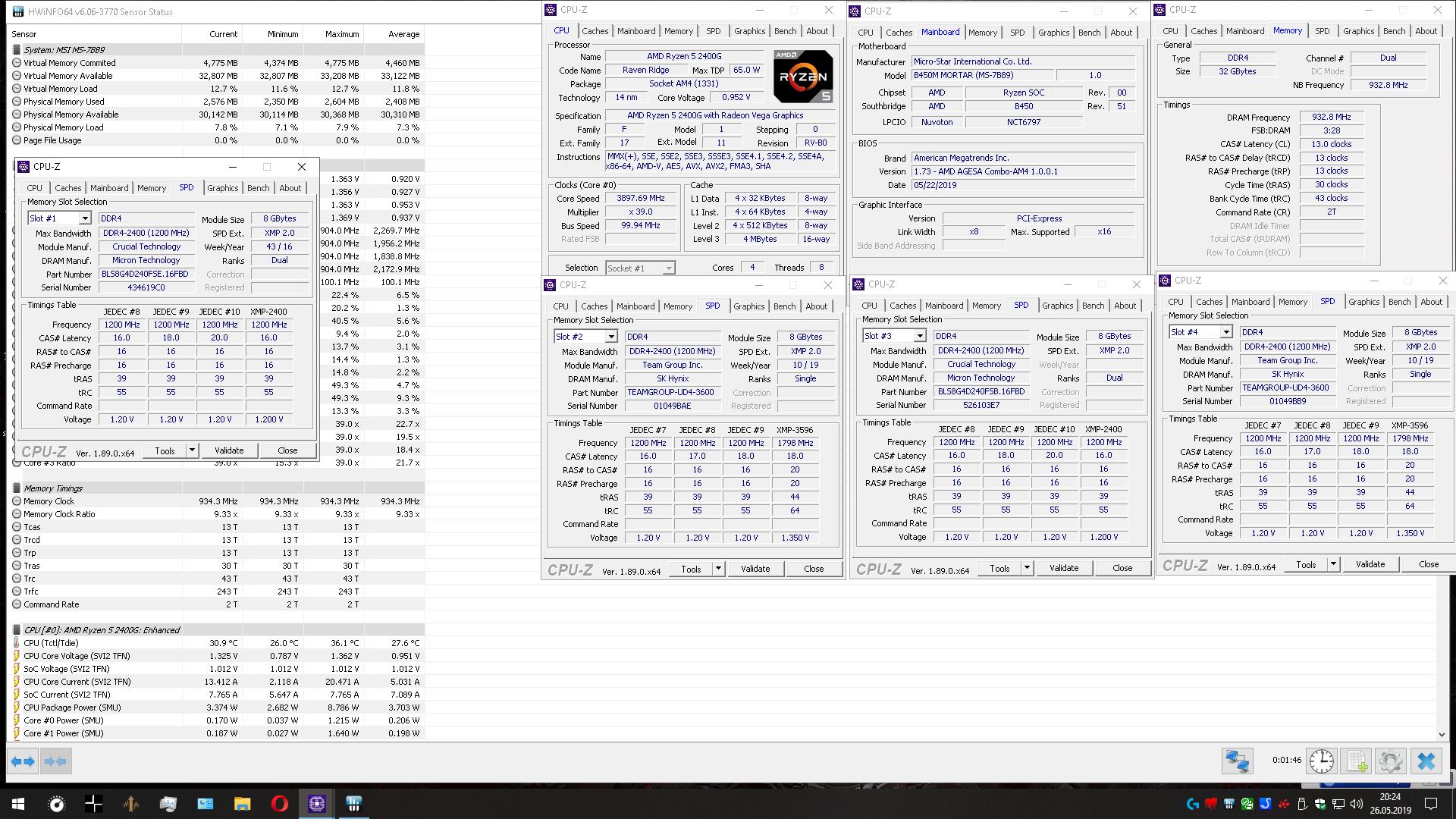Click HWiNFO collapse columns arrows button

[55, 761]
